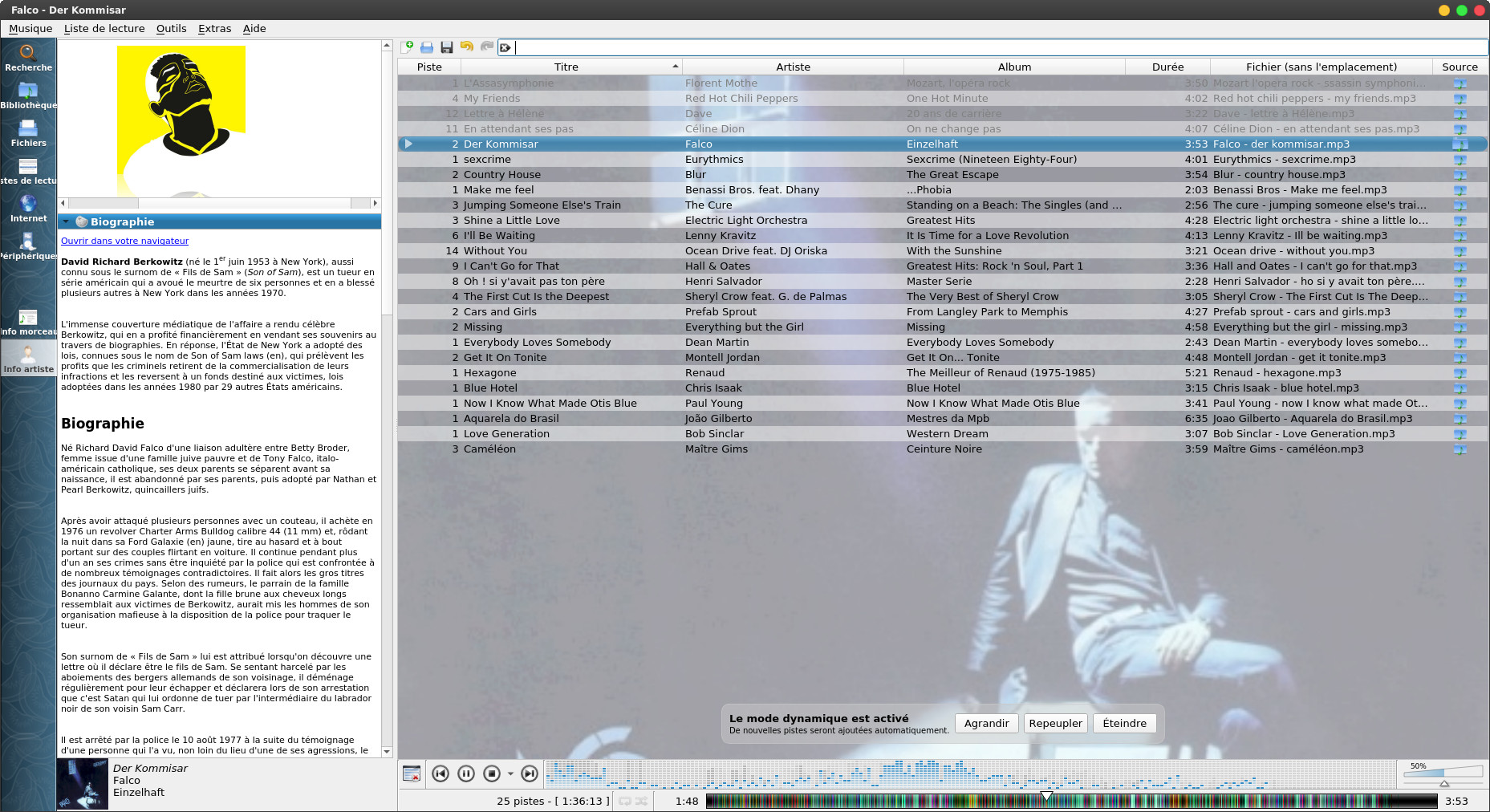Image resolution: width=1490 pixels, height=812 pixels.
Task: Click the save playlist floppy icon
Action: coord(447,47)
